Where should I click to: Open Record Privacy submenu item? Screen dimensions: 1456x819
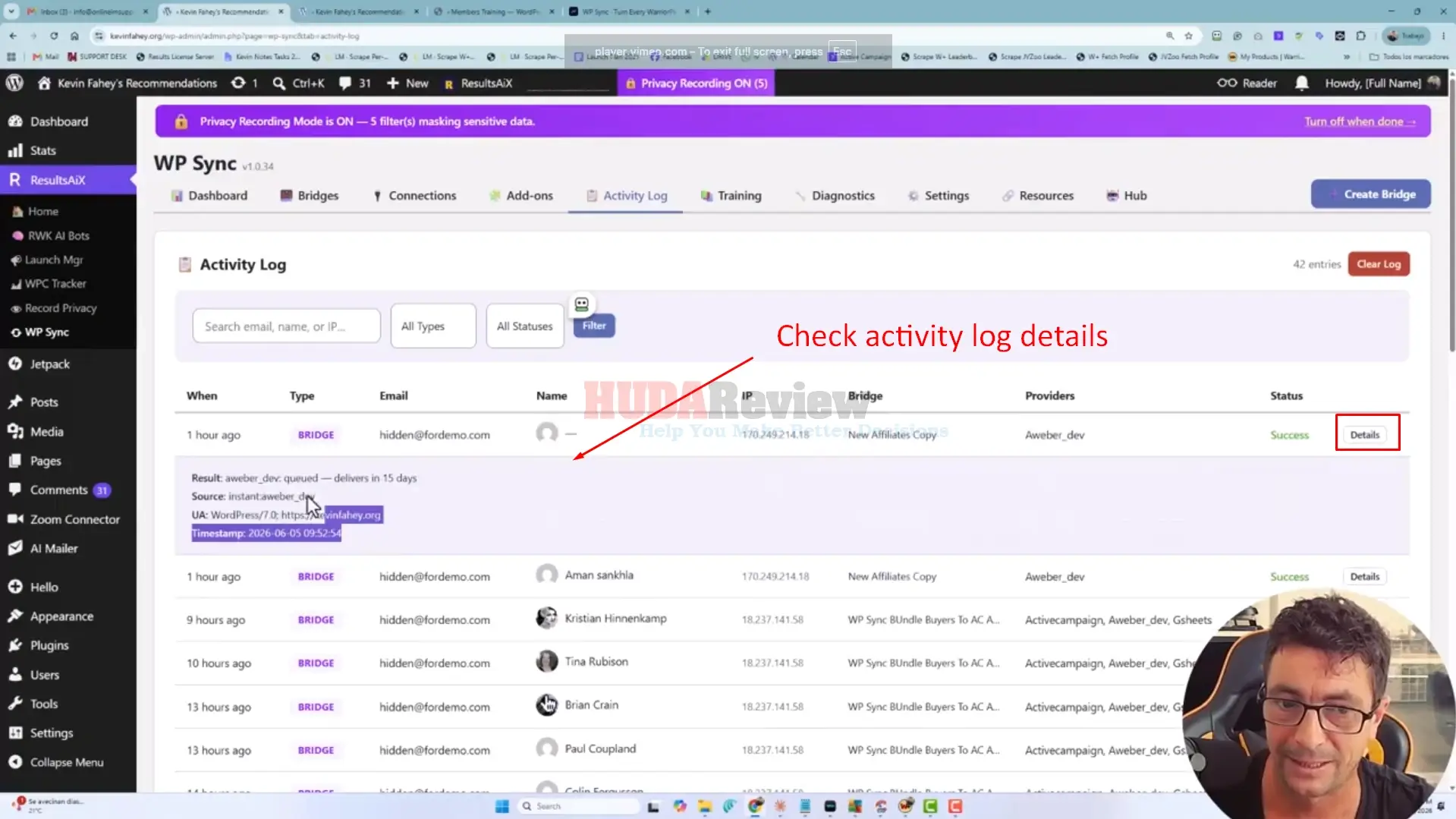tap(61, 308)
